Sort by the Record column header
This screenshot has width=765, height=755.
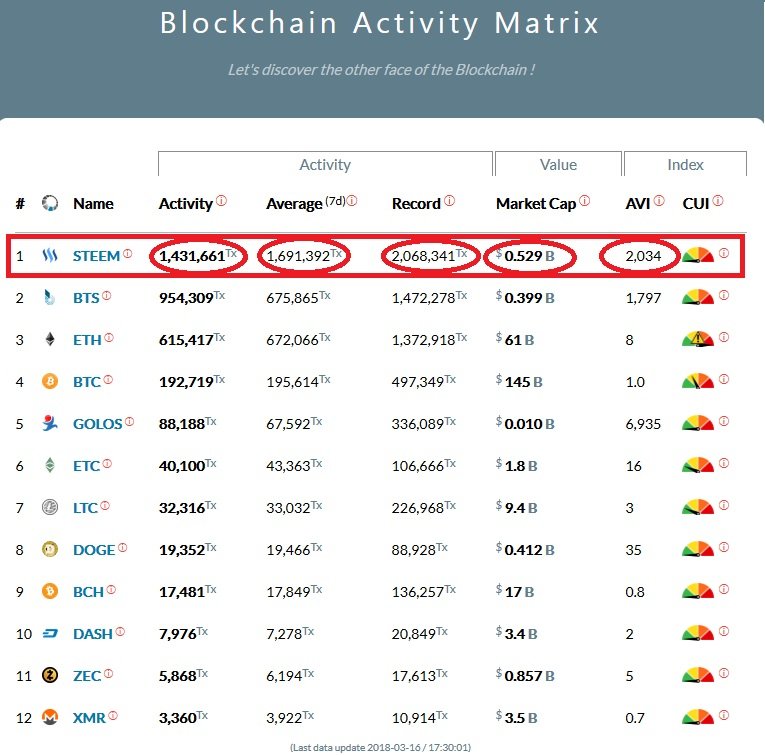pos(416,204)
